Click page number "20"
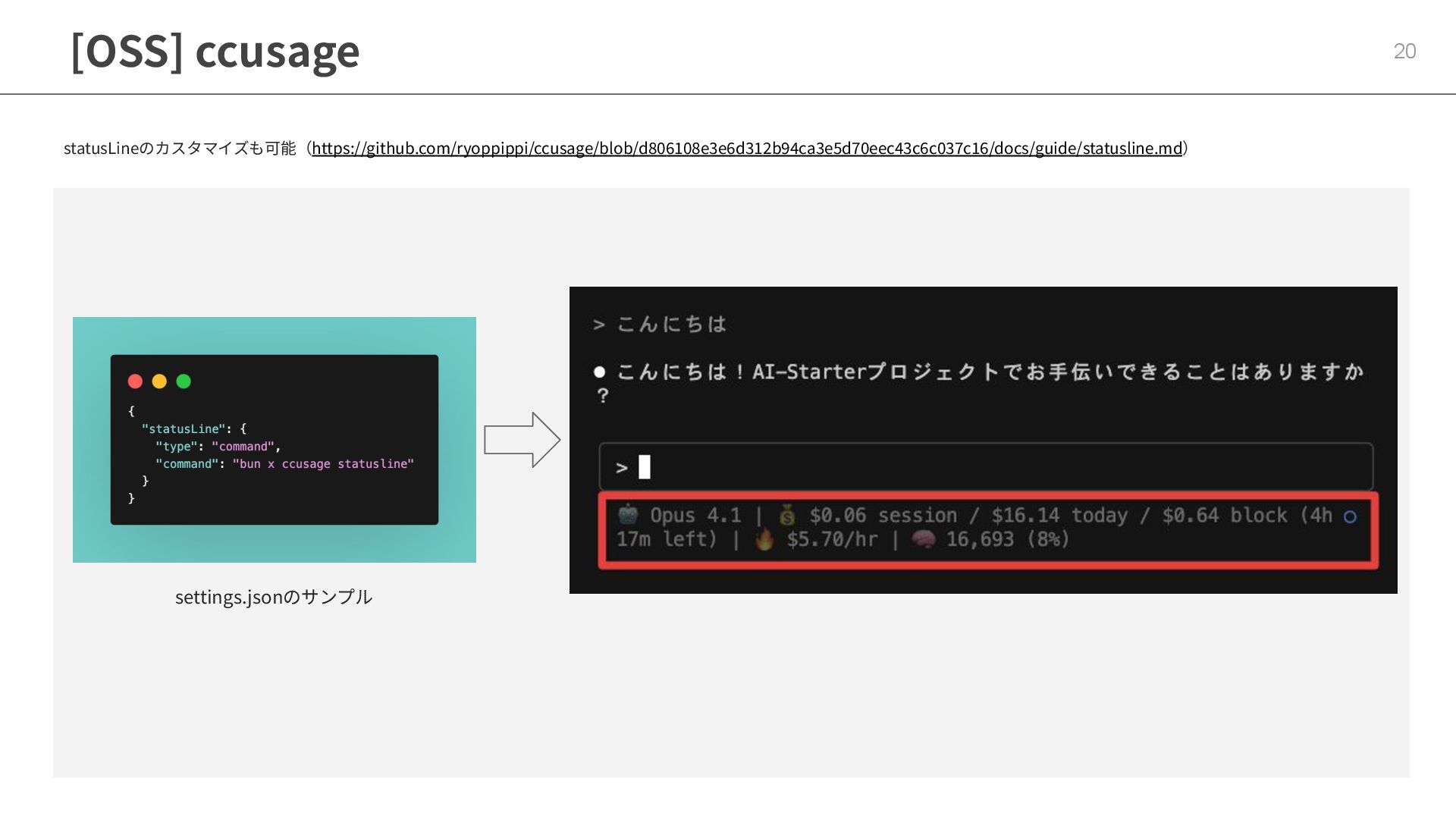 tap(1404, 51)
